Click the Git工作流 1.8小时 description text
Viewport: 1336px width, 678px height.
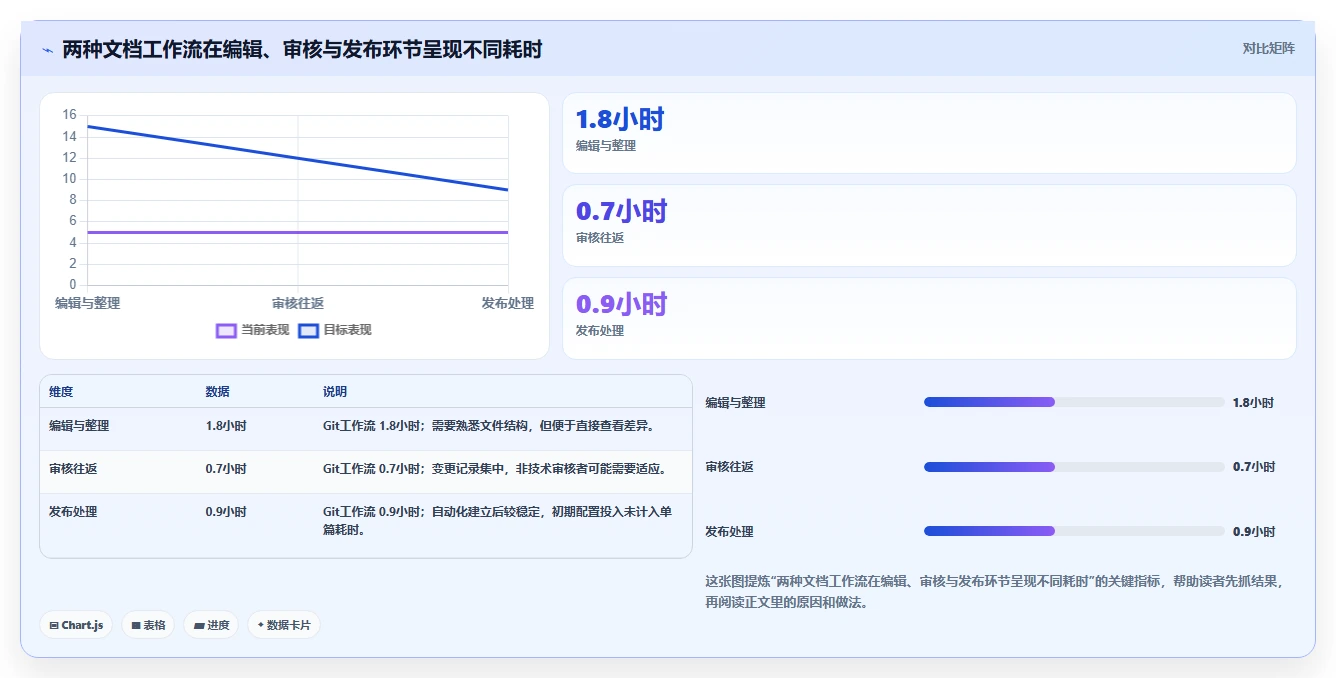[488, 426]
